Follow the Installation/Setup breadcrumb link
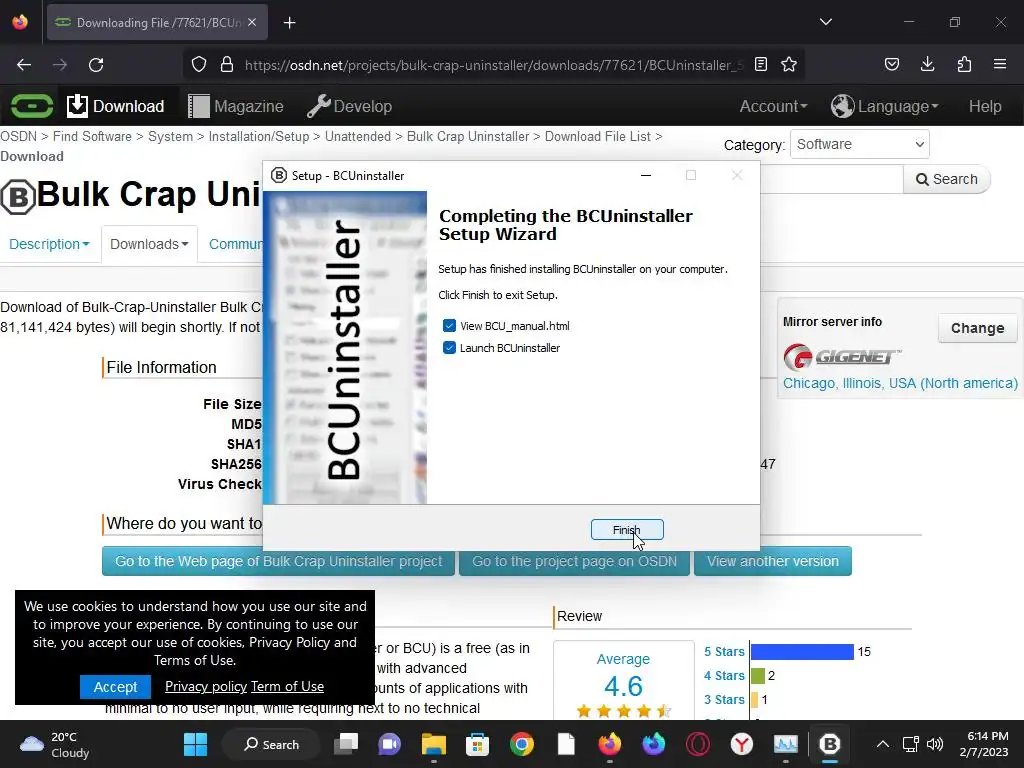The height and width of the screenshot is (768, 1024). (x=259, y=136)
